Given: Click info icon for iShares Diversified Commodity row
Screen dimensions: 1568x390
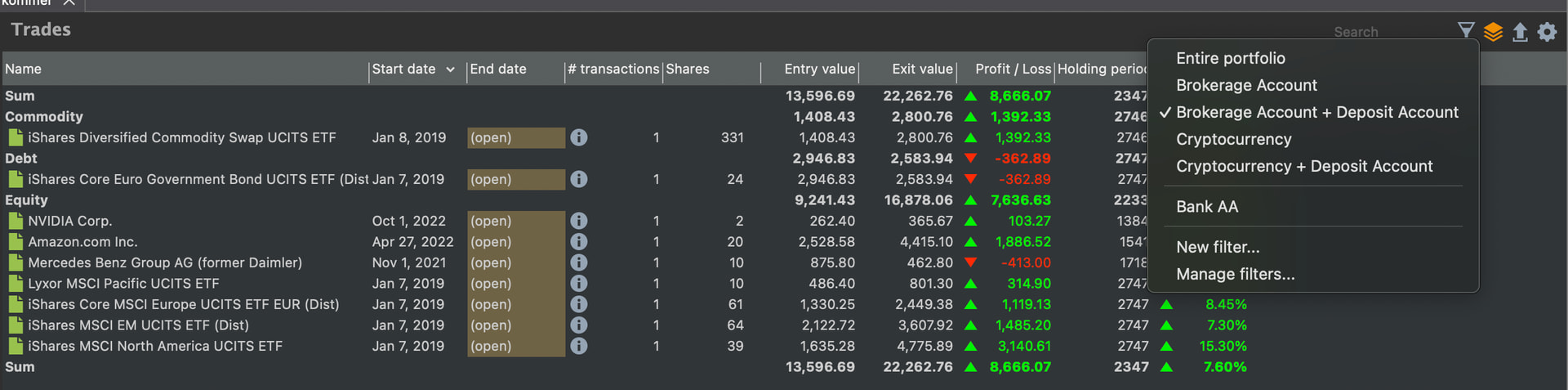Looking at the screenshot, I should 579,137.
